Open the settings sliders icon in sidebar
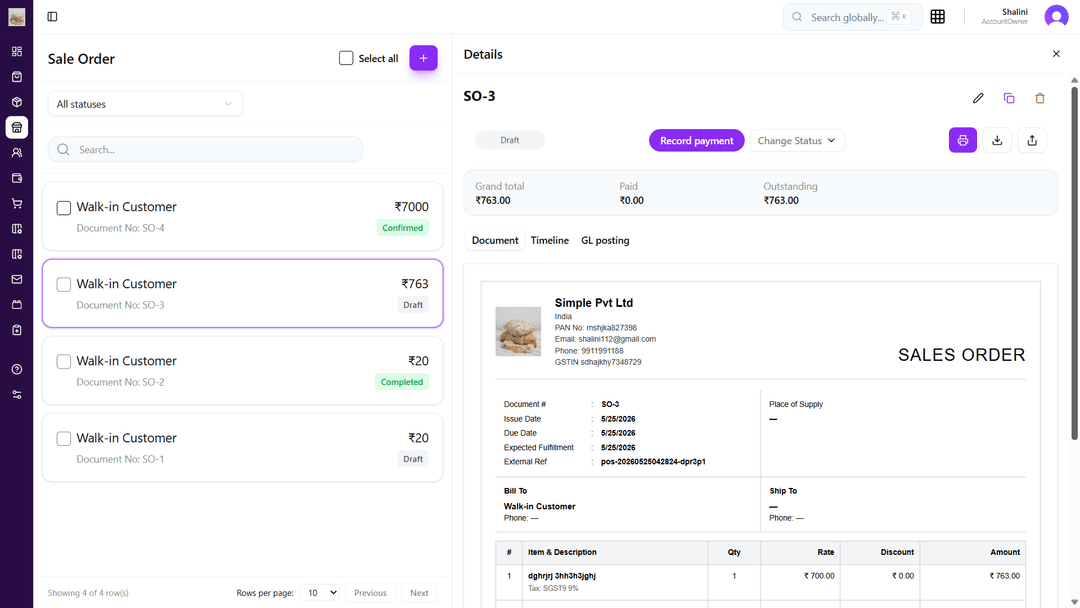Screen dimensions: 1080x608 17,395
